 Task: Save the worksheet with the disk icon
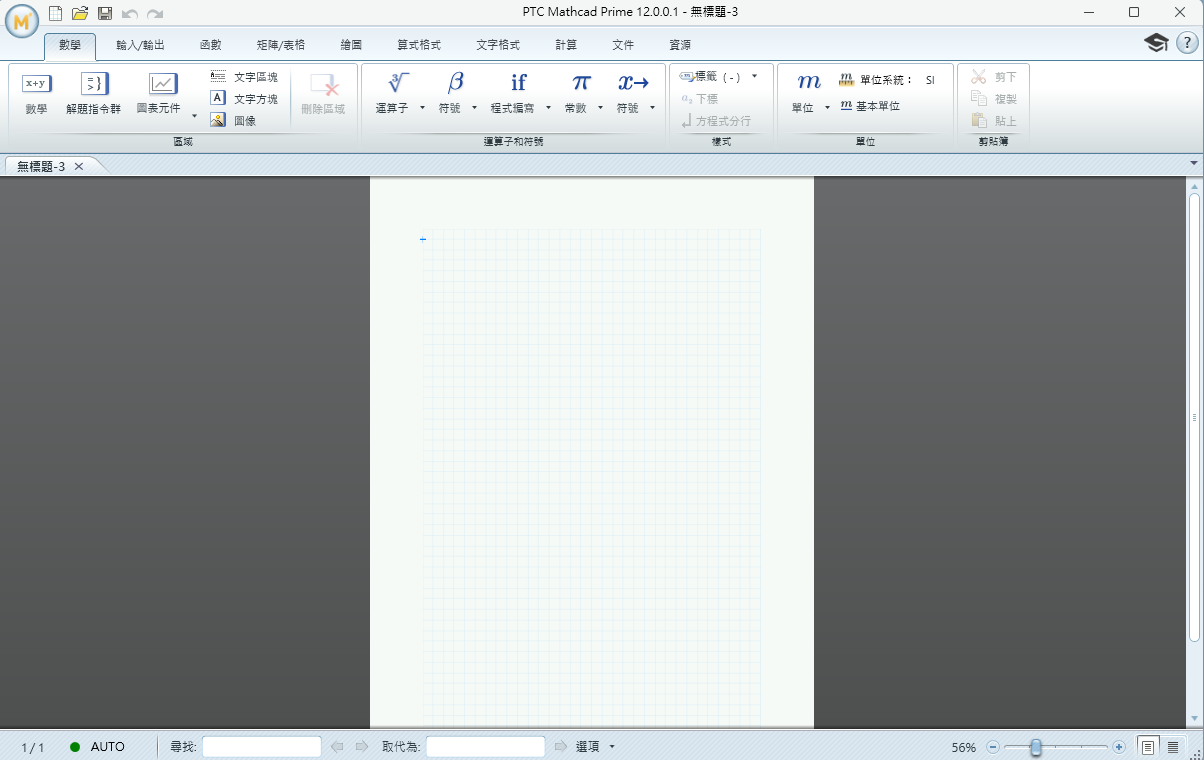[x=105, y=13]
